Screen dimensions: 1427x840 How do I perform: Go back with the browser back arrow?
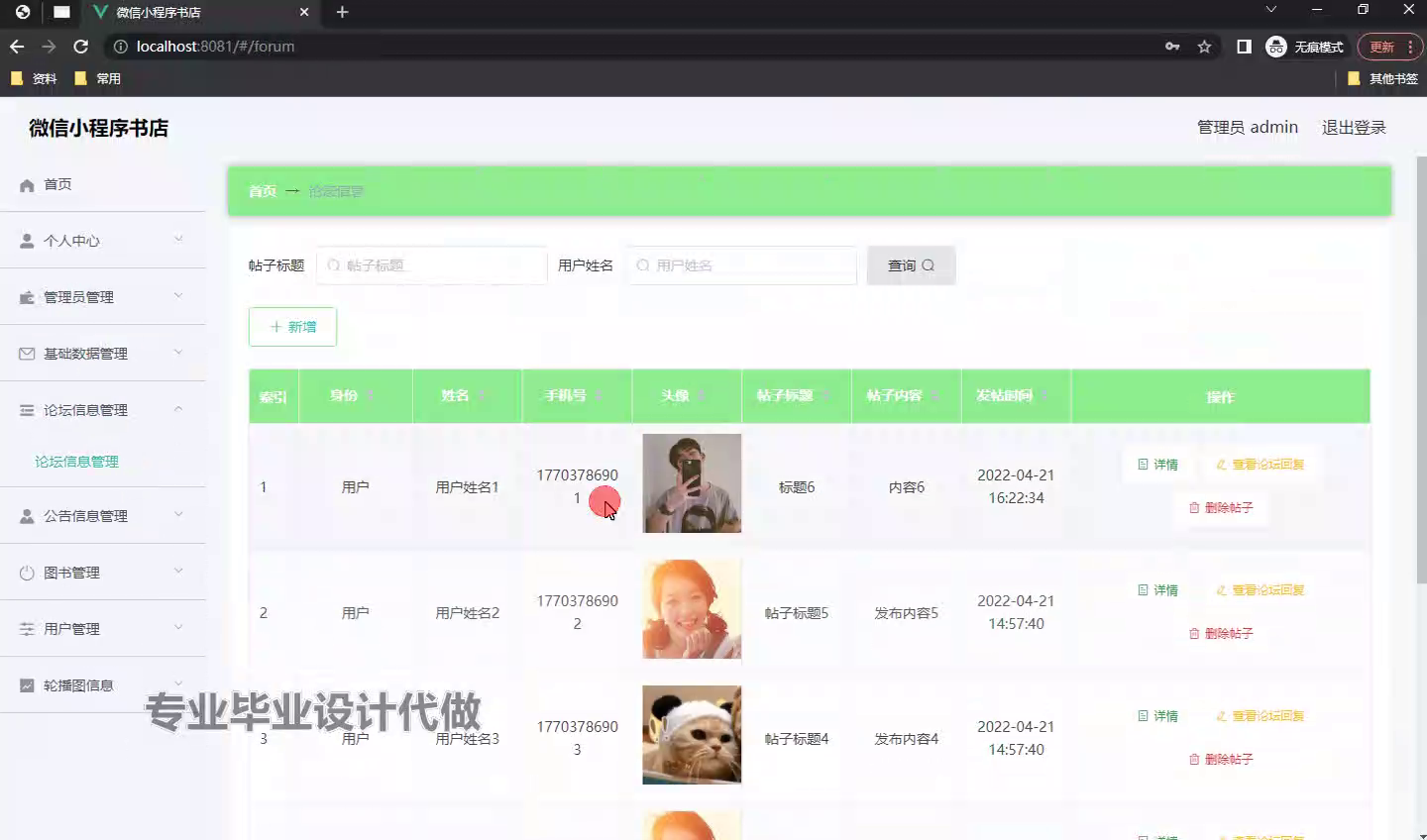[x=17, y=47]
